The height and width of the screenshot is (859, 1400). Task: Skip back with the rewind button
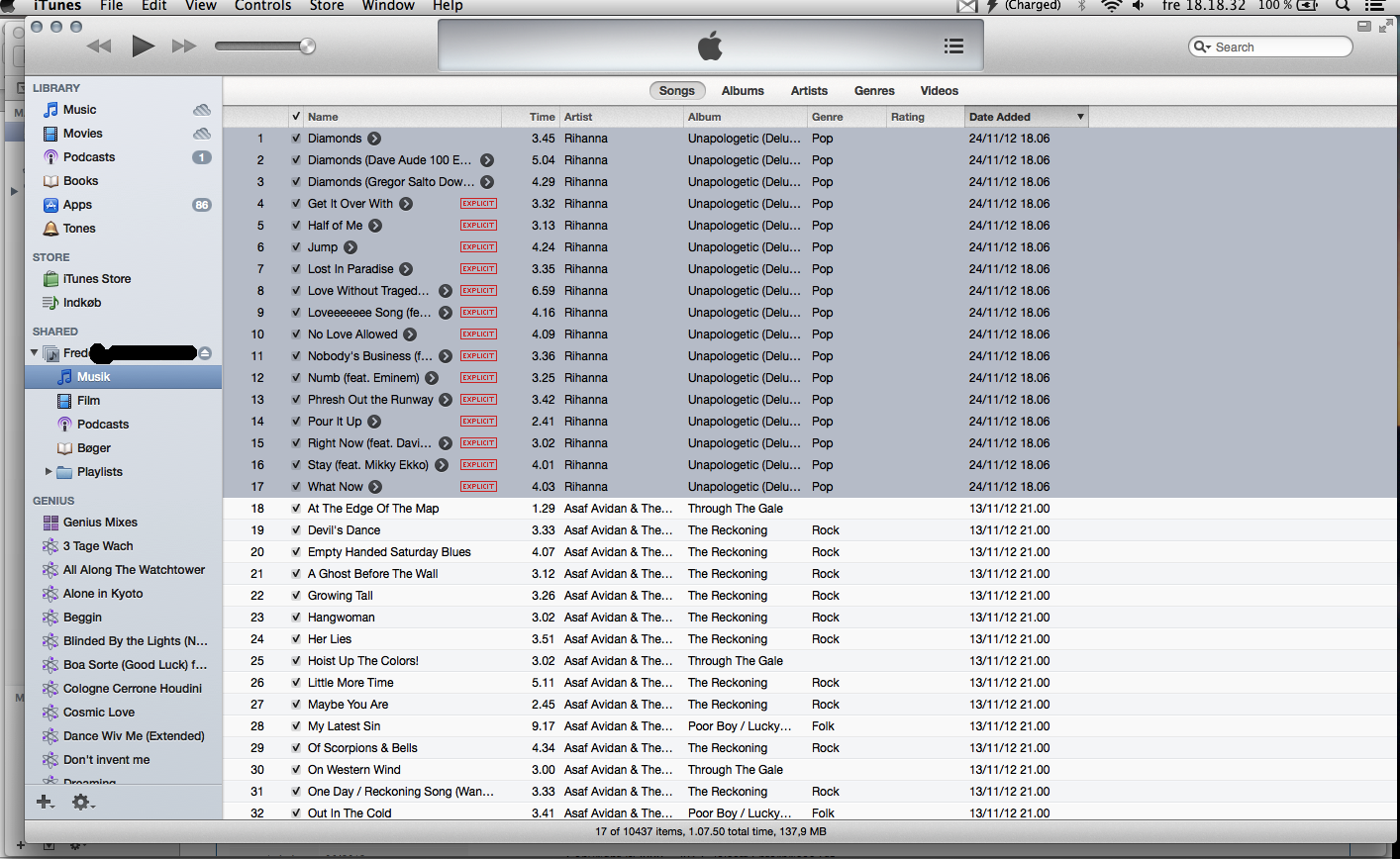coord(99,46)
